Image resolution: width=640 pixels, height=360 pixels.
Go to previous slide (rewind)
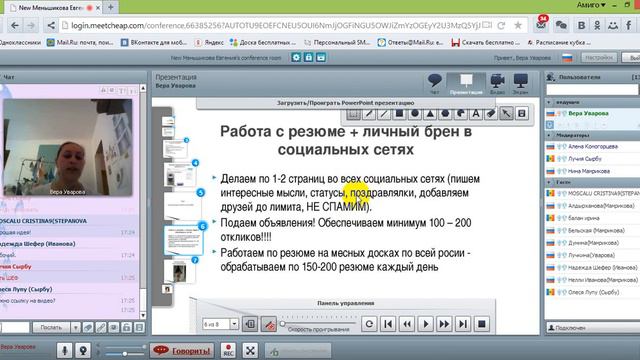click(x=407, y=324)
